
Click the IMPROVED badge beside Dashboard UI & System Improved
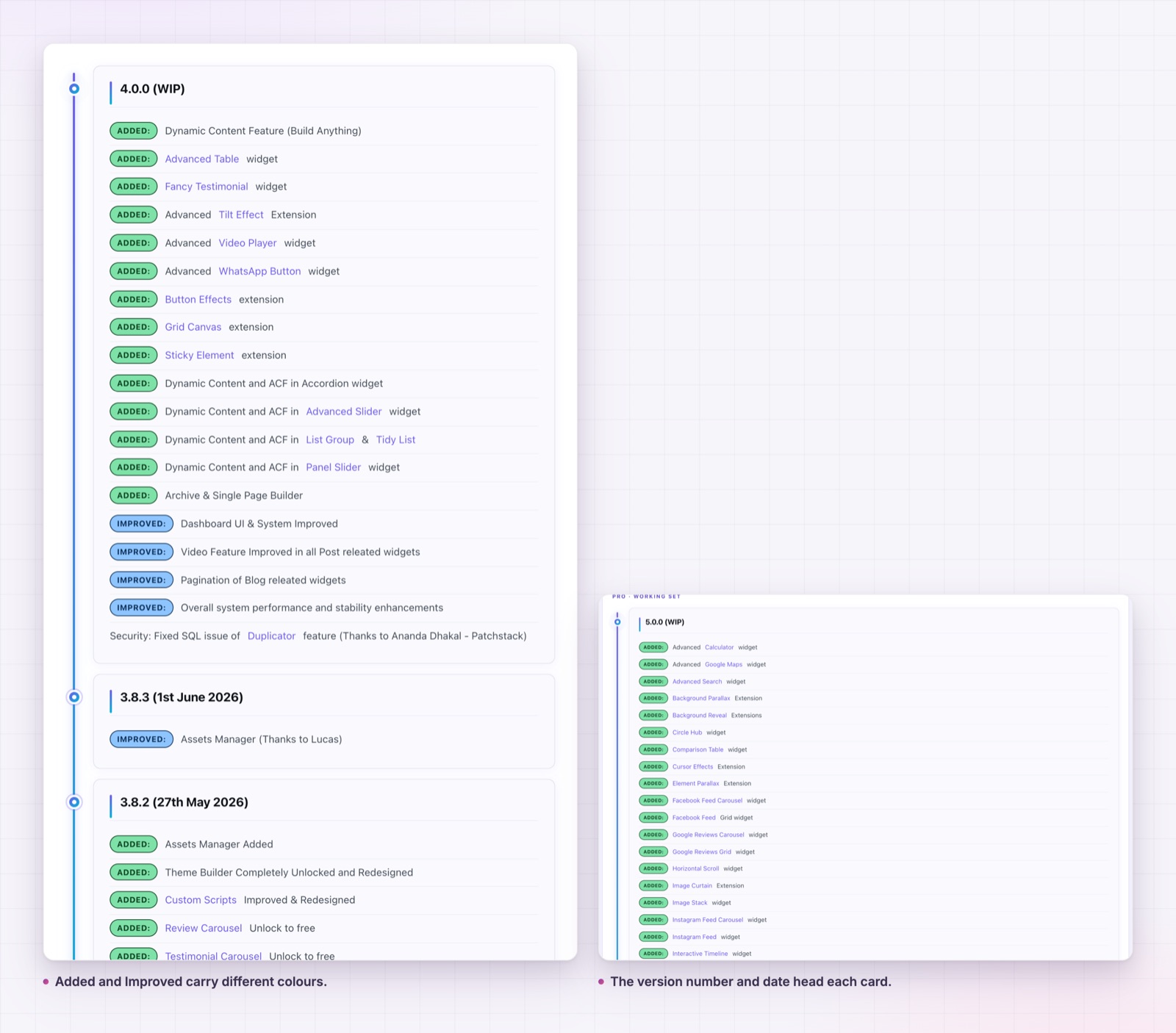pos(142,524)
